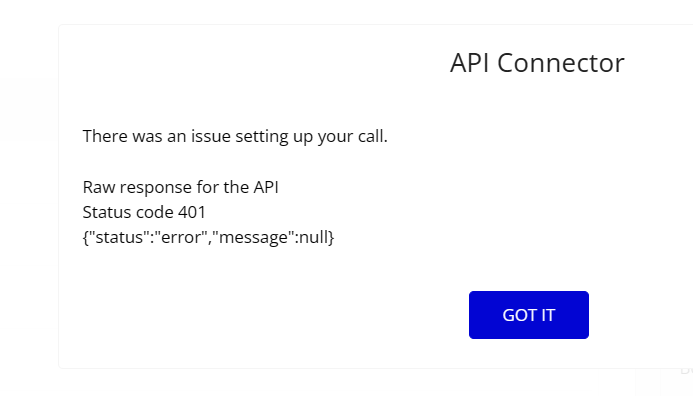Viewport: 693px width, 396px height.
Task: Click the number 401 in status line
Action: (x=192, y=212)
